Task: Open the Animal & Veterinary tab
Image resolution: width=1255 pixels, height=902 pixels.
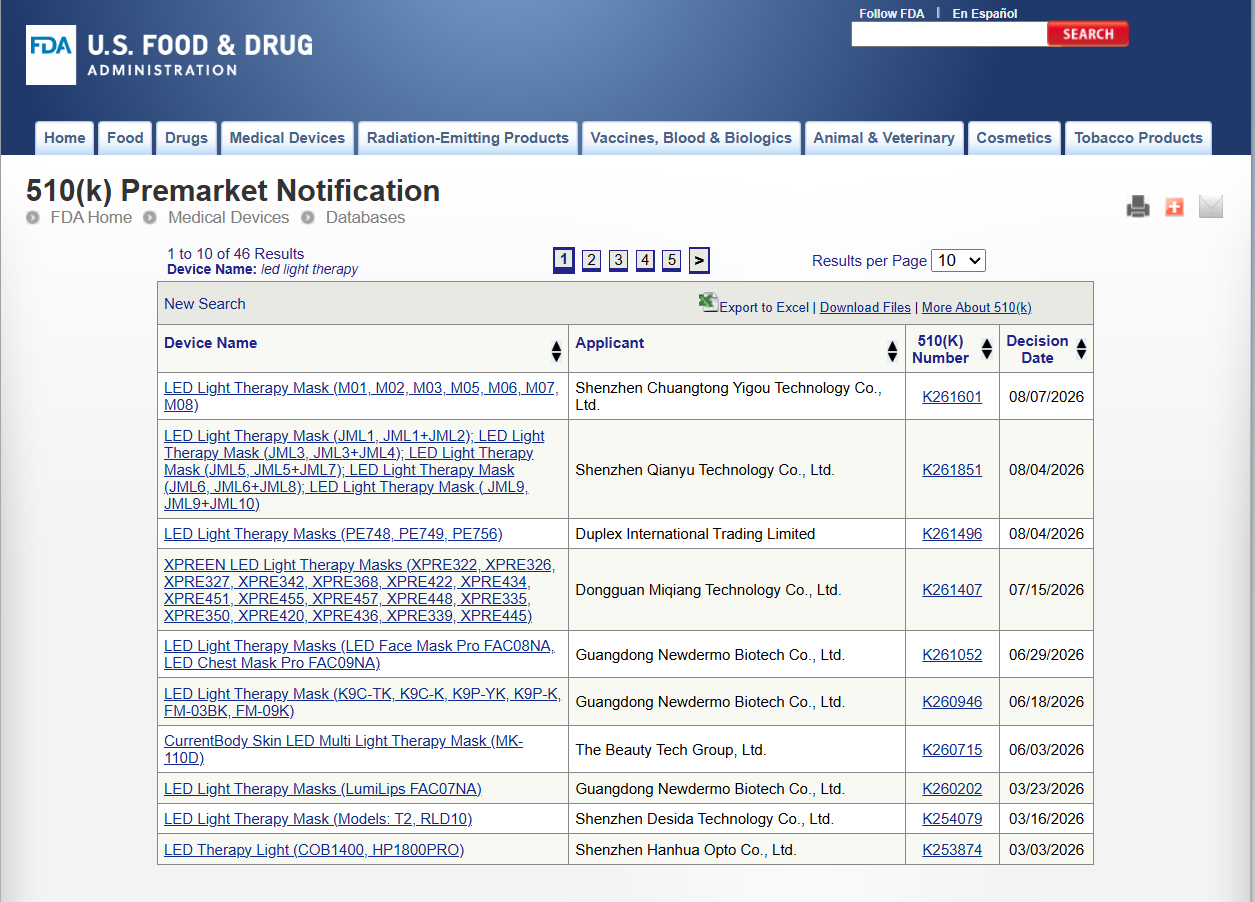Action: click(x=884, y=138)
